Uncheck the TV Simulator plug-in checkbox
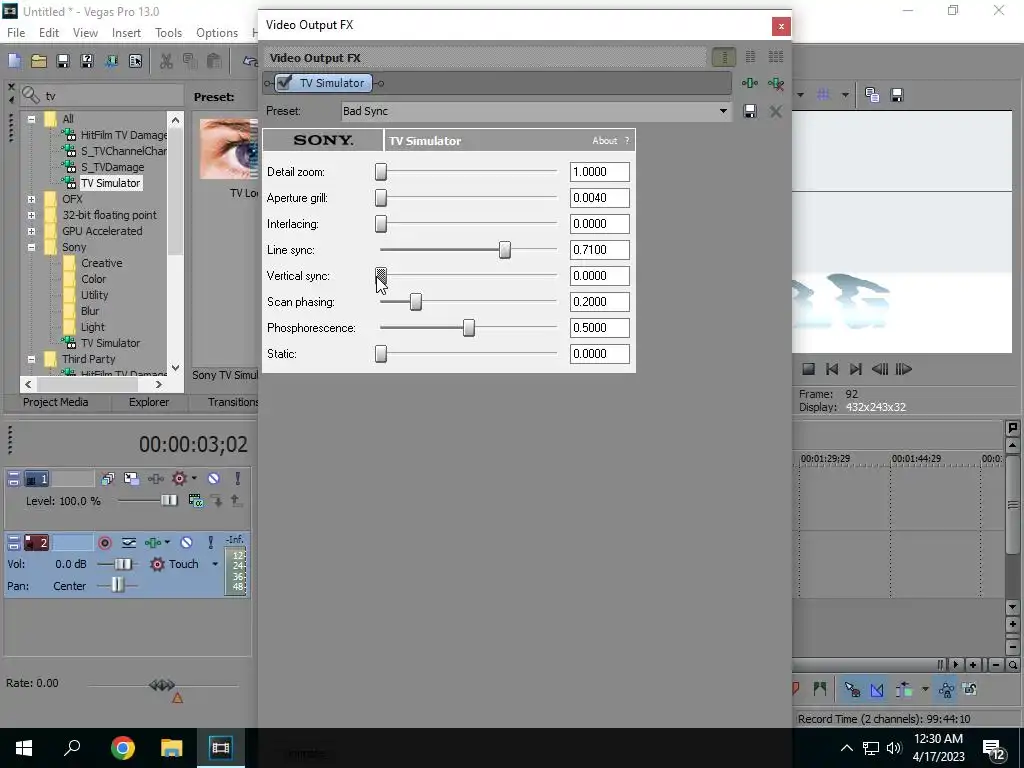The width and height of the screenshot is (1024, 768). tap(285, 82)
